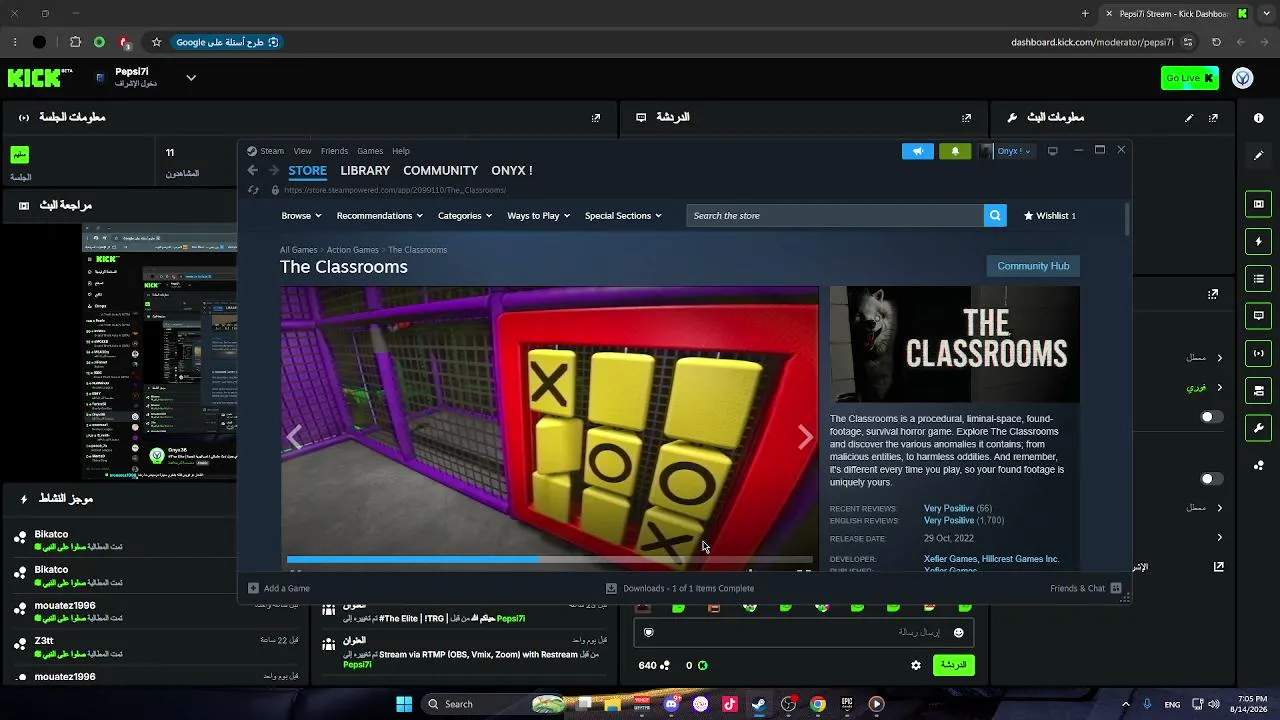Open the Kick info icon in right sidebar
The height and width of the screenshot is (720, 1280).
point(1258,118)
